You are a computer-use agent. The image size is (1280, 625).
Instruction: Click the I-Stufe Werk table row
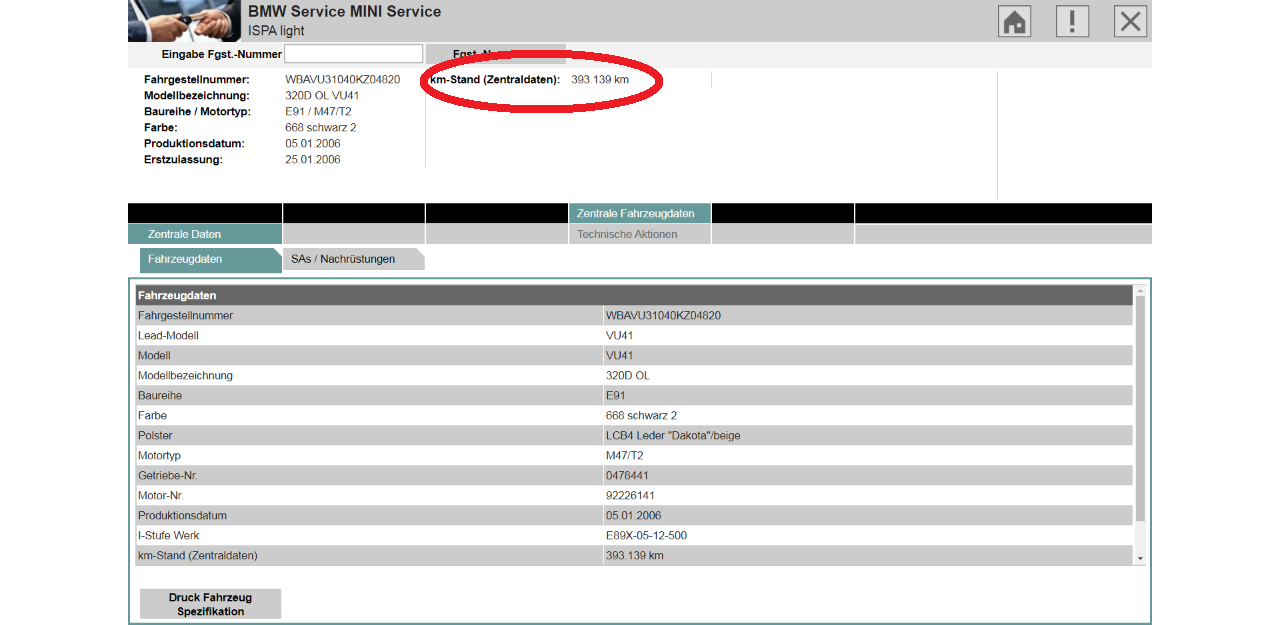click(369, 536)
